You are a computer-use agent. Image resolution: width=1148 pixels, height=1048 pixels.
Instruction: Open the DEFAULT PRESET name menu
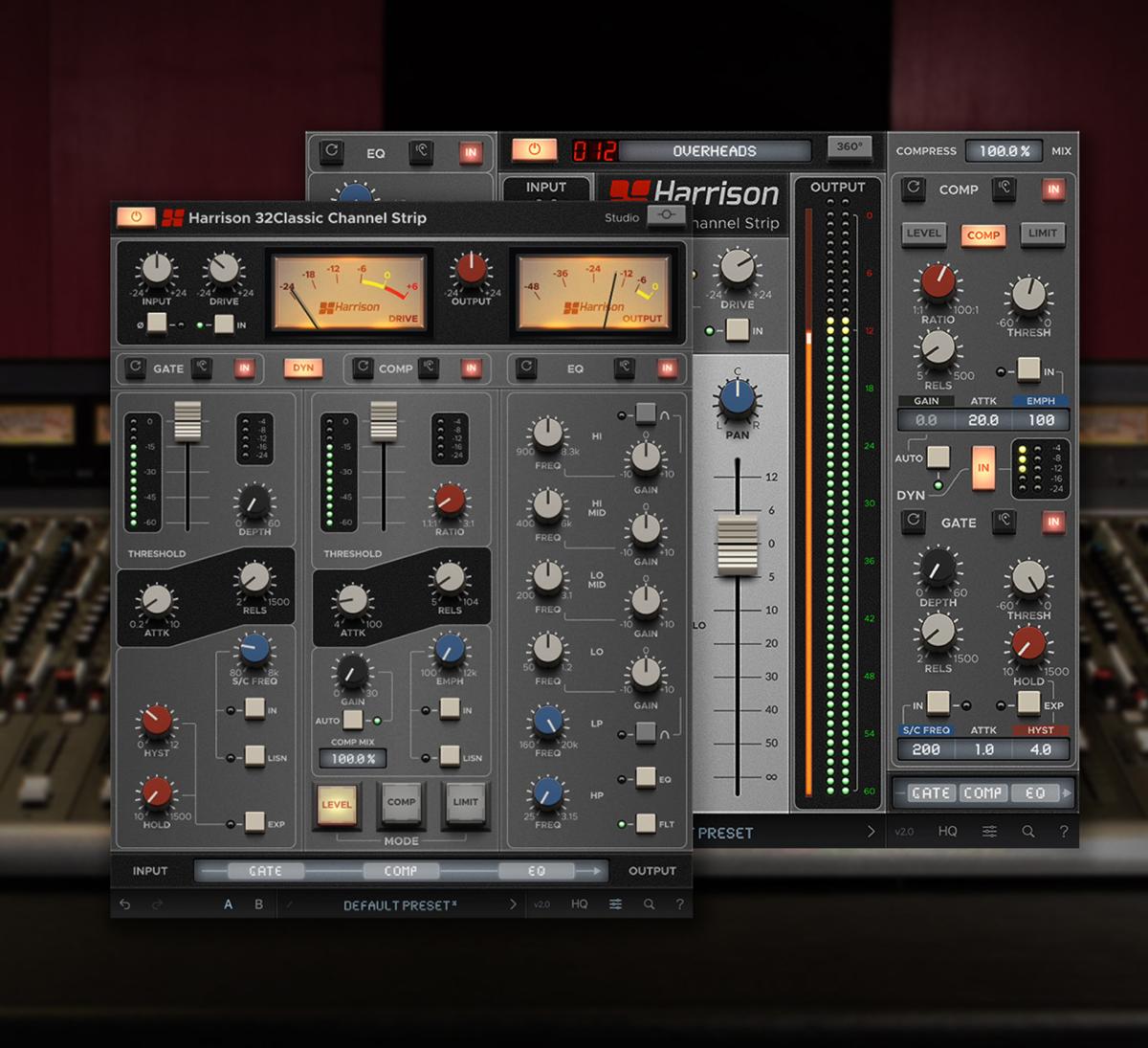pos(400,905)
